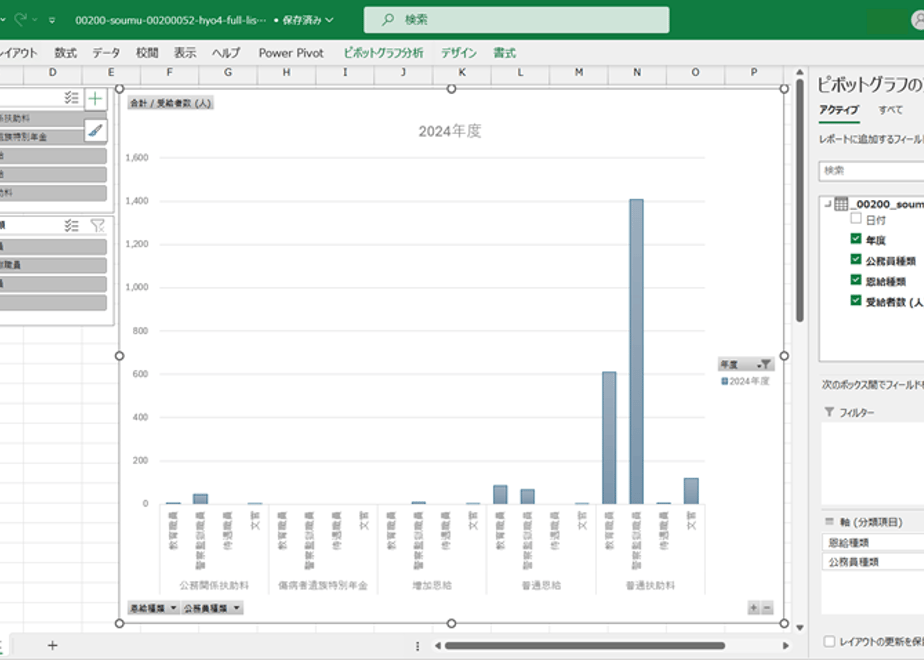Uncheck the 恩給種類 field checkbox
This screenshot has width=924, height=660.
[x=856, y=280]
